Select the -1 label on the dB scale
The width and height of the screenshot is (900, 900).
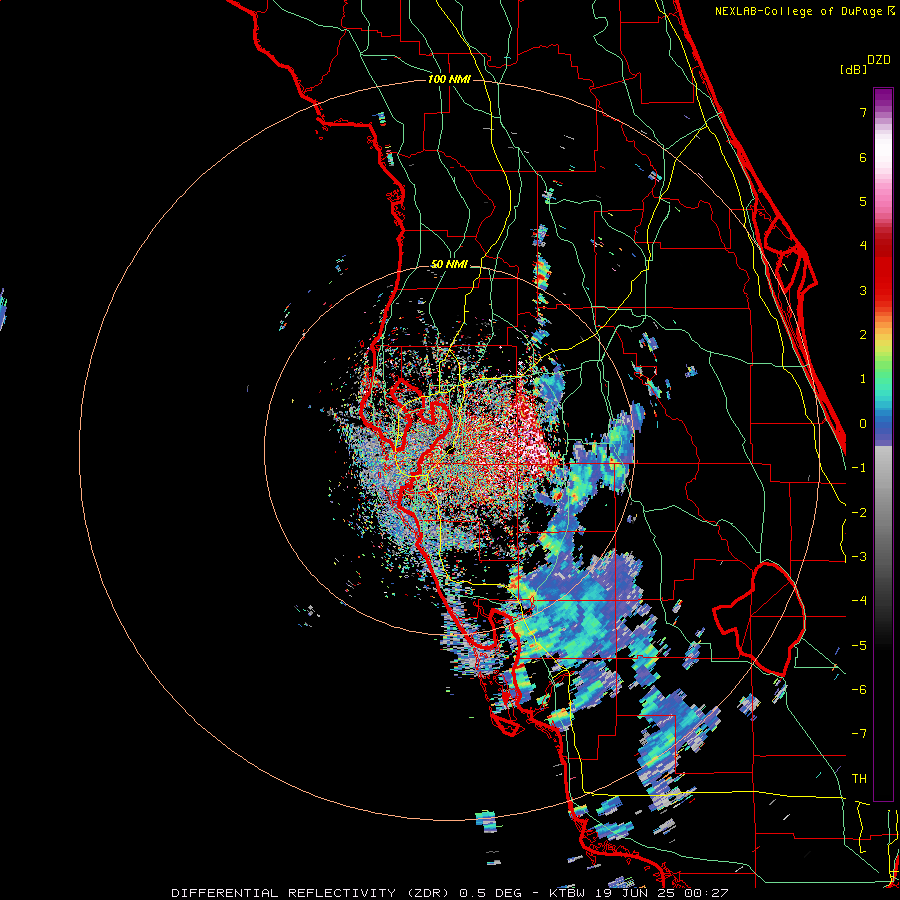pyautogui.click(x=859, y=468)
